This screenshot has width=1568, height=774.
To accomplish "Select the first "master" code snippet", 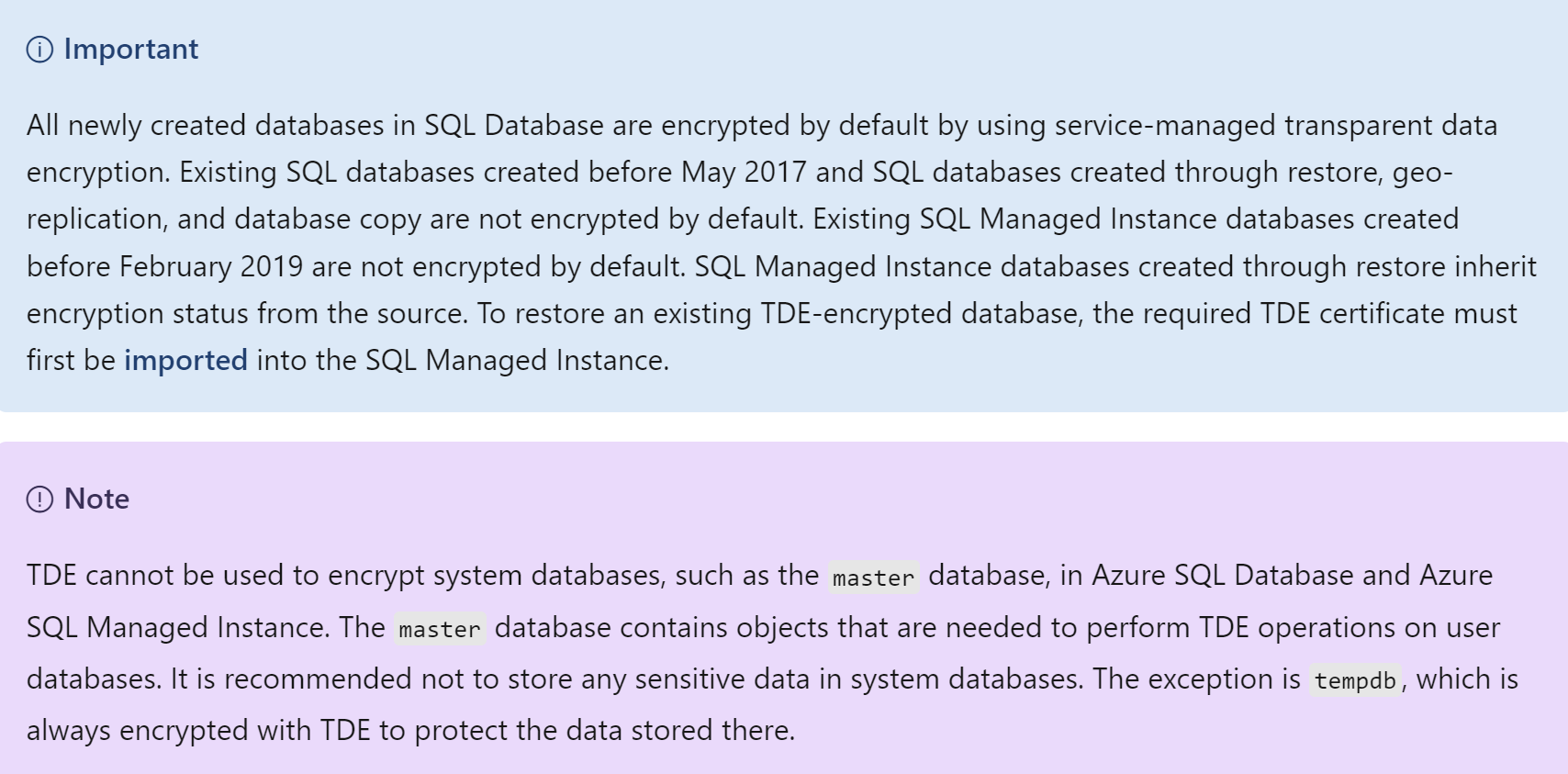I will click(x=873, y=578).
